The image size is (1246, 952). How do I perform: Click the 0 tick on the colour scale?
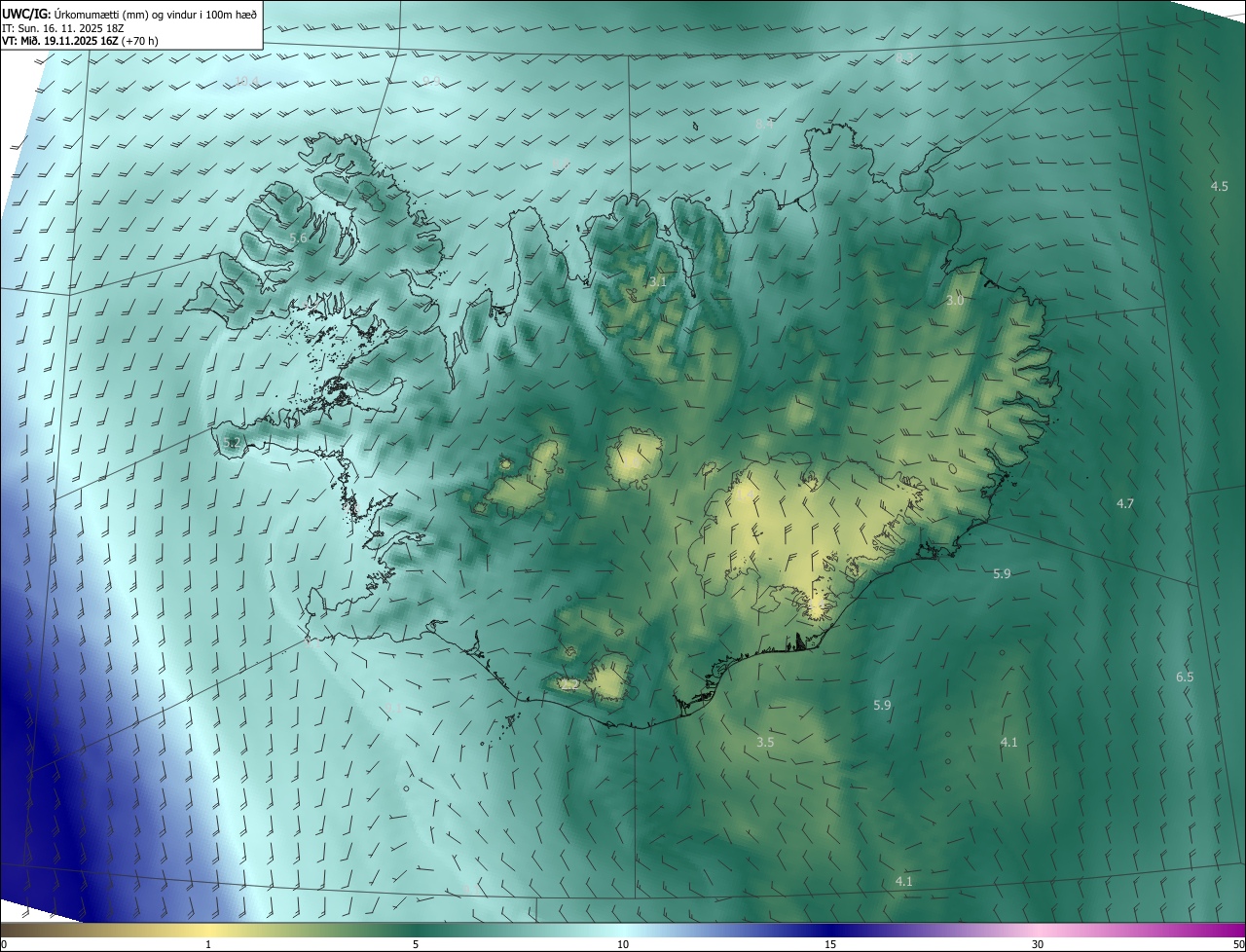pos(3,944)
